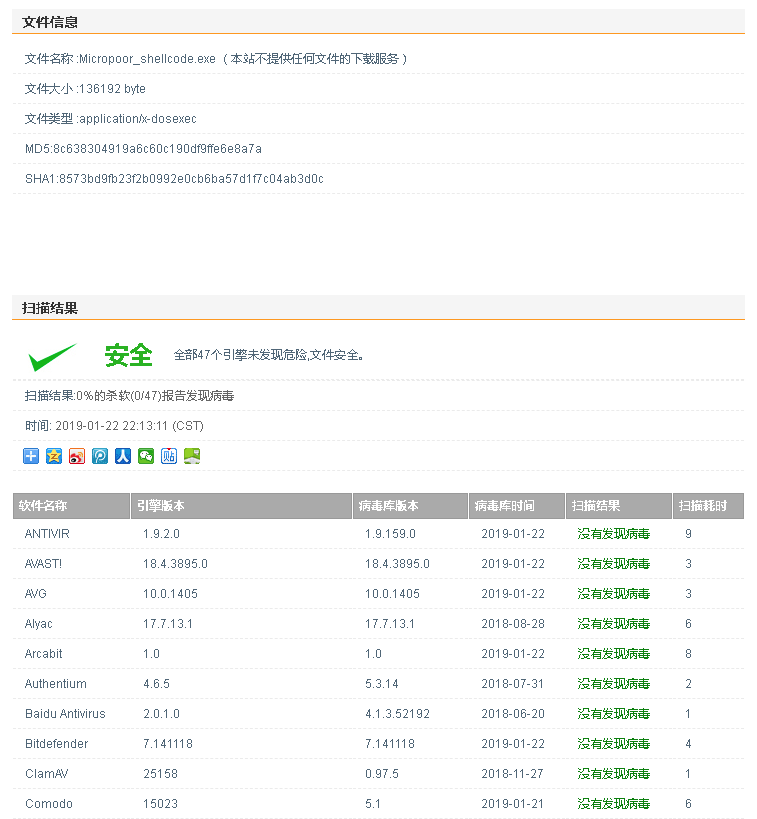Image resolution: width=757 pixels, height=819 pixels.
Task: Click the Arcabit row name
Action: 43,654
